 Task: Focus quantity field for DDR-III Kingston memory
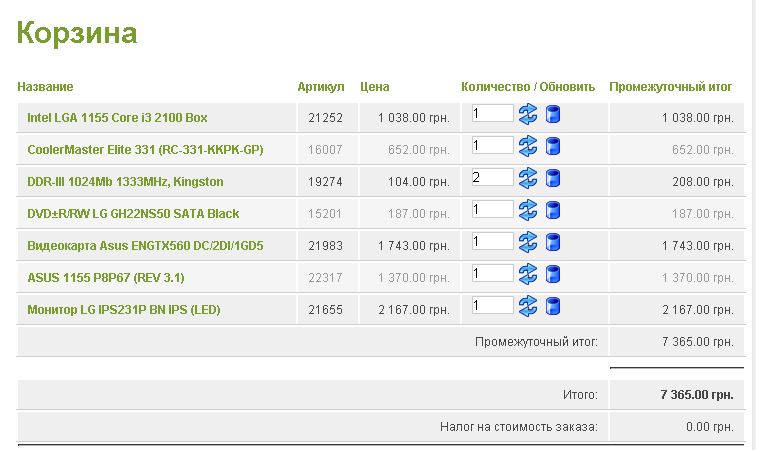[x=493, y=177]
